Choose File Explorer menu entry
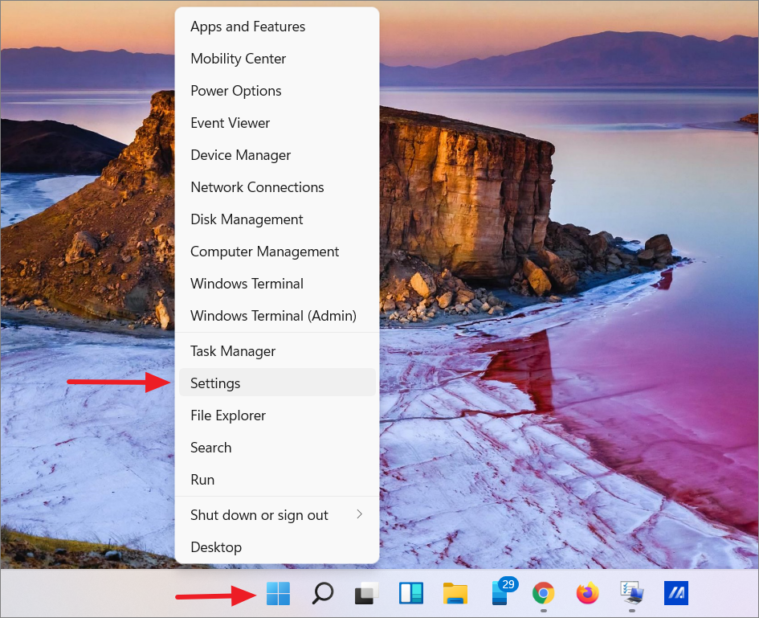Screen dimensions: 759x618 point(277,415)
